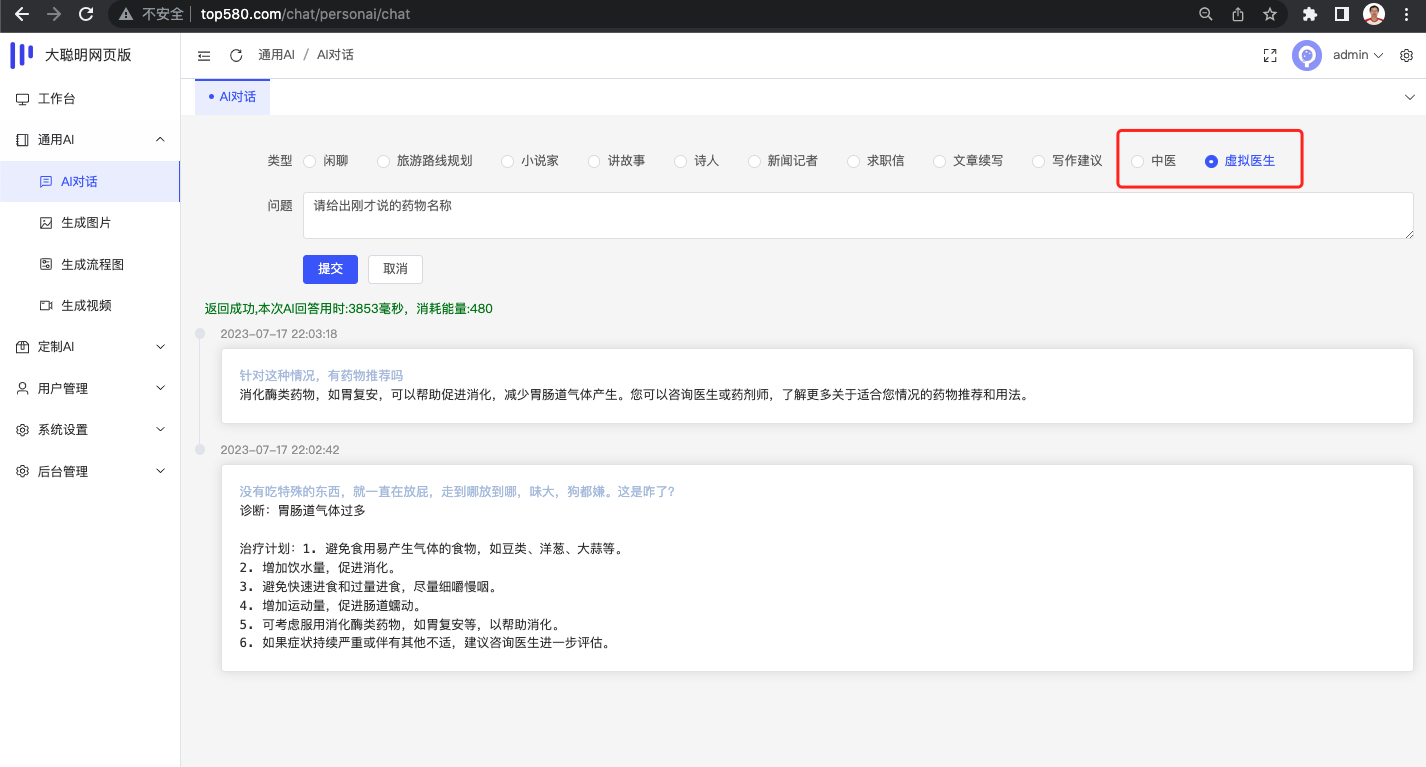
Task: Click the 问题 text input field
Action: 857,216
